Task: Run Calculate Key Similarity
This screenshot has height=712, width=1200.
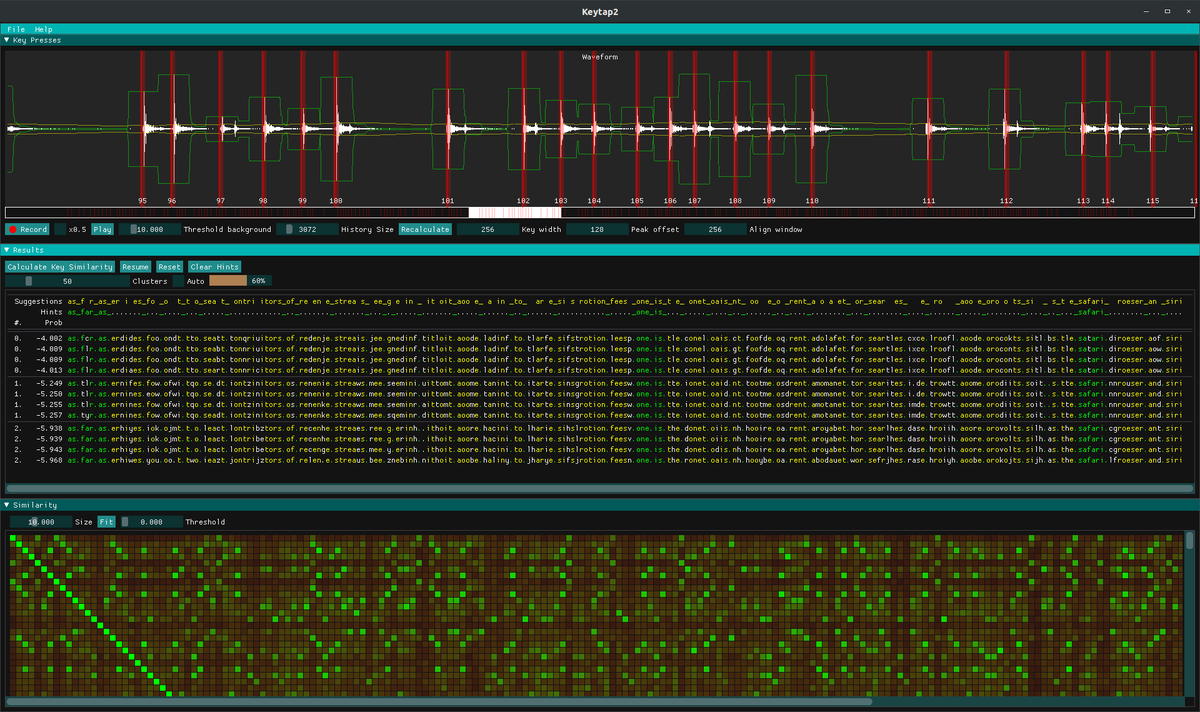Action: 60,266
